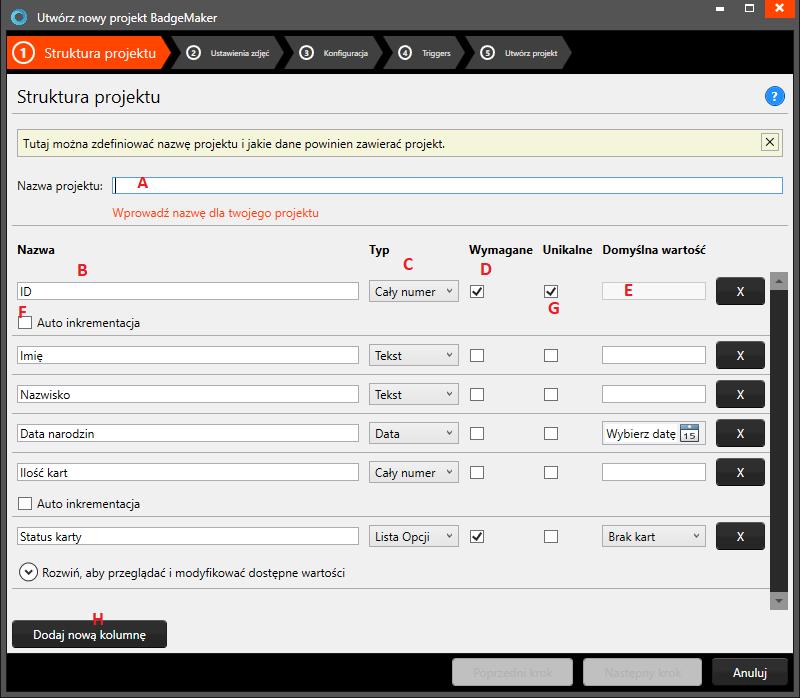Check Unikalne for Status karty row

coord(551,536)
